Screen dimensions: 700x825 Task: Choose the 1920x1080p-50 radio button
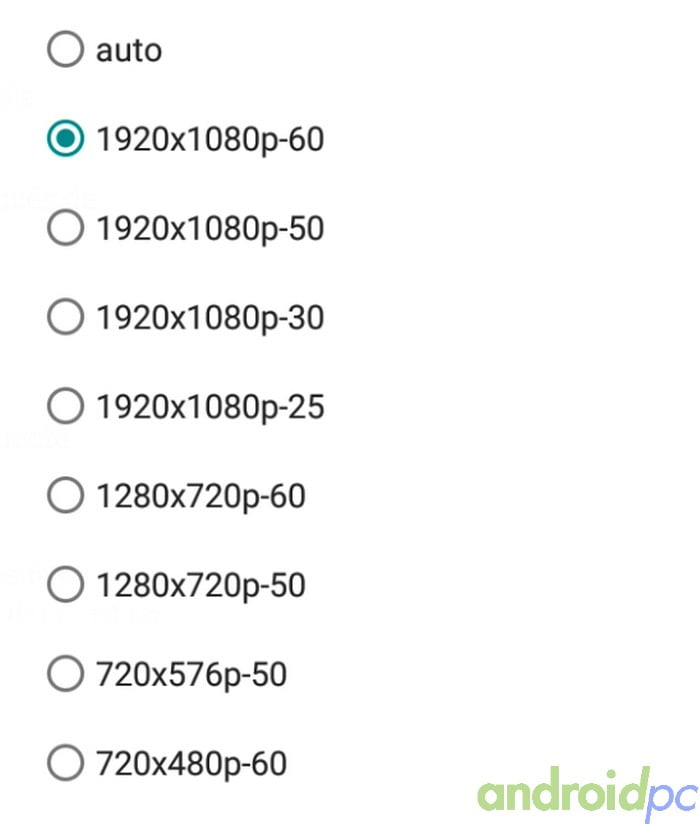point(65,229)
